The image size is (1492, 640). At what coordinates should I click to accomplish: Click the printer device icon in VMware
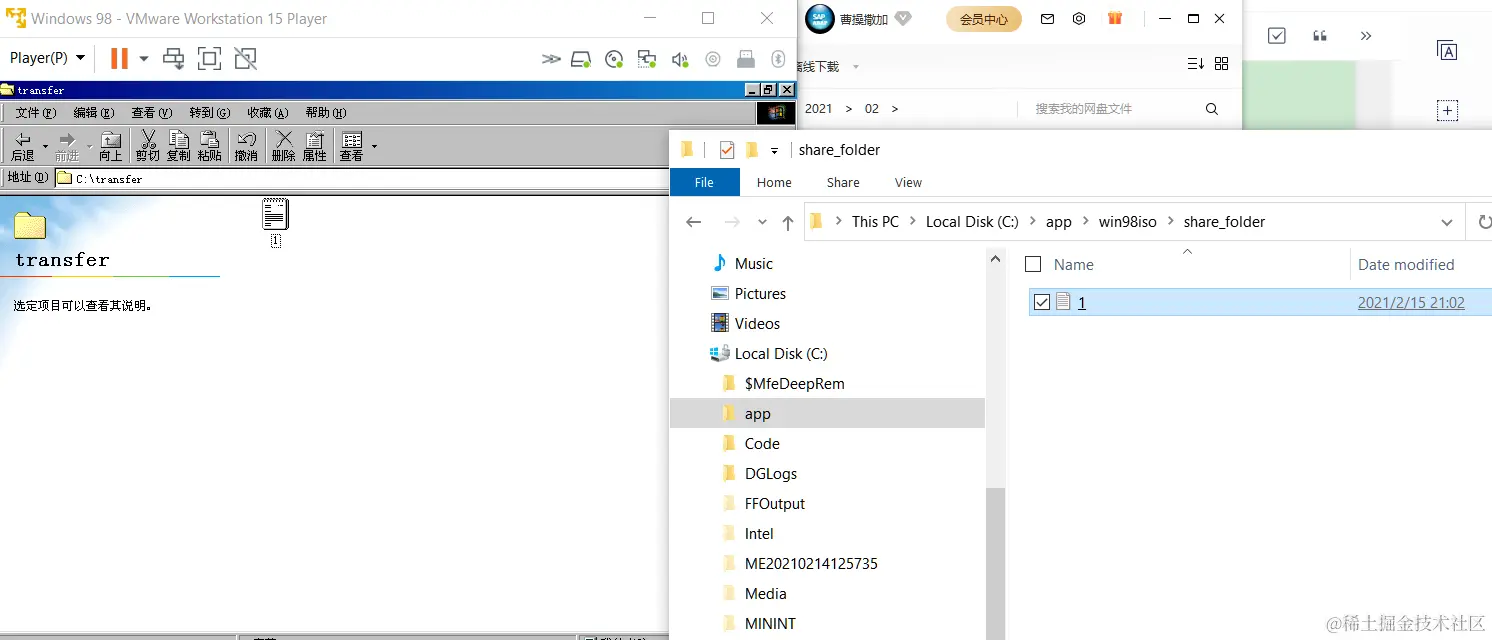(x=745, y=59)
